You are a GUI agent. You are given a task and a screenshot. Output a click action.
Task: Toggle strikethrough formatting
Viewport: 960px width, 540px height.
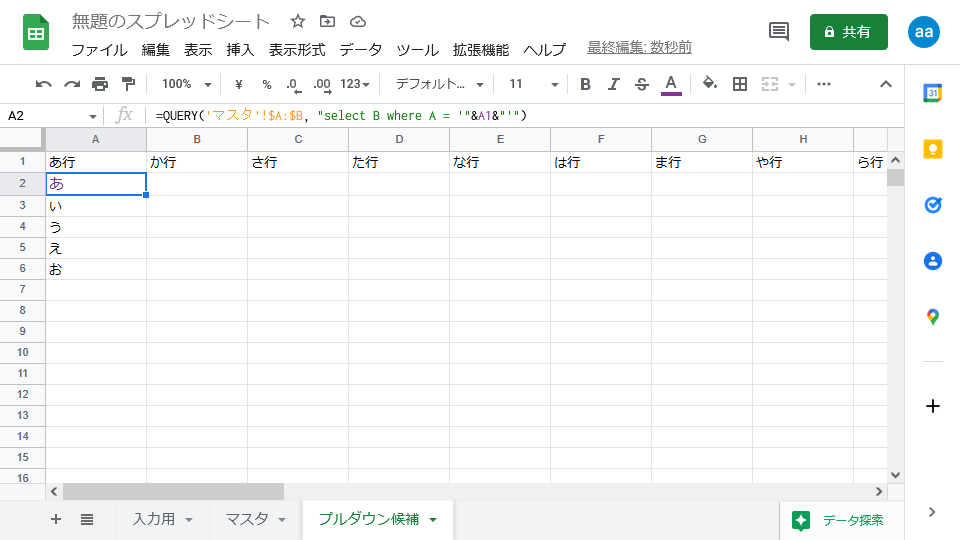642,84
